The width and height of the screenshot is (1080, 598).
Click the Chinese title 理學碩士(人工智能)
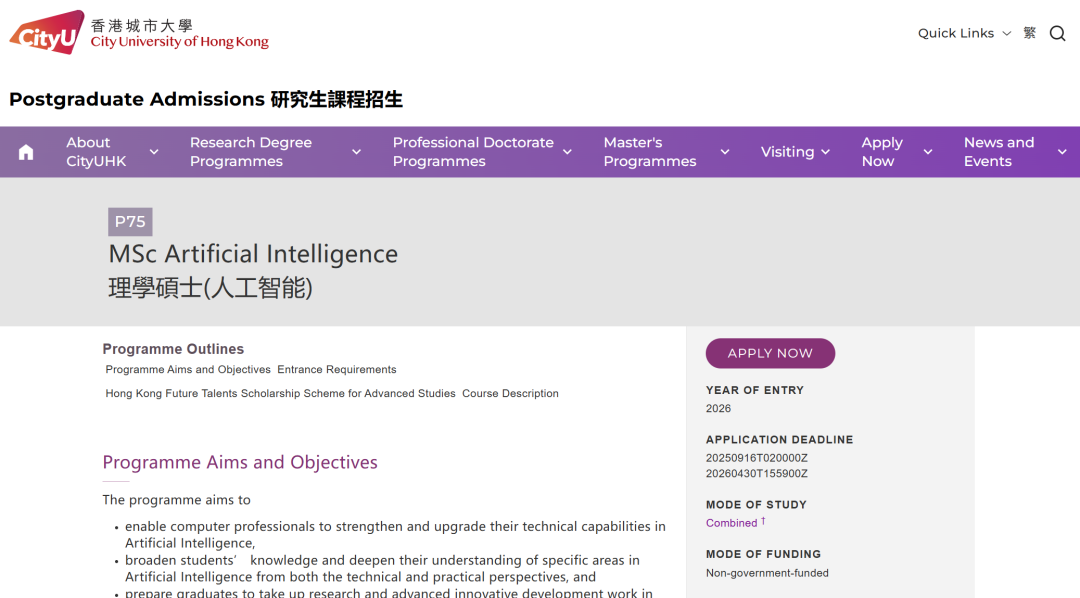click(x=210, y=288)
